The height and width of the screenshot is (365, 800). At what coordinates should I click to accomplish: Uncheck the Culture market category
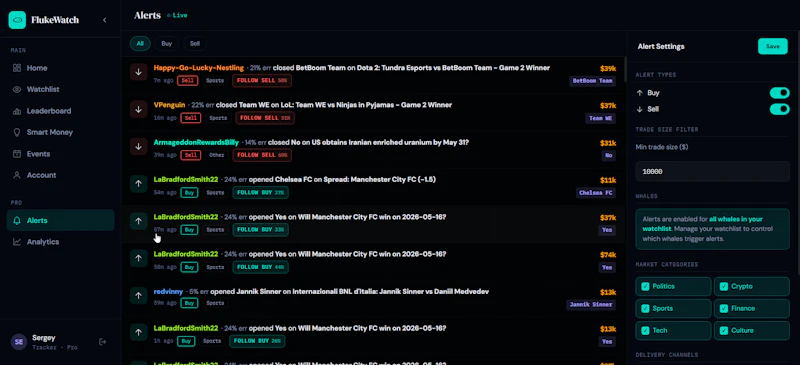pyautogui.click(x=752, y=330)
